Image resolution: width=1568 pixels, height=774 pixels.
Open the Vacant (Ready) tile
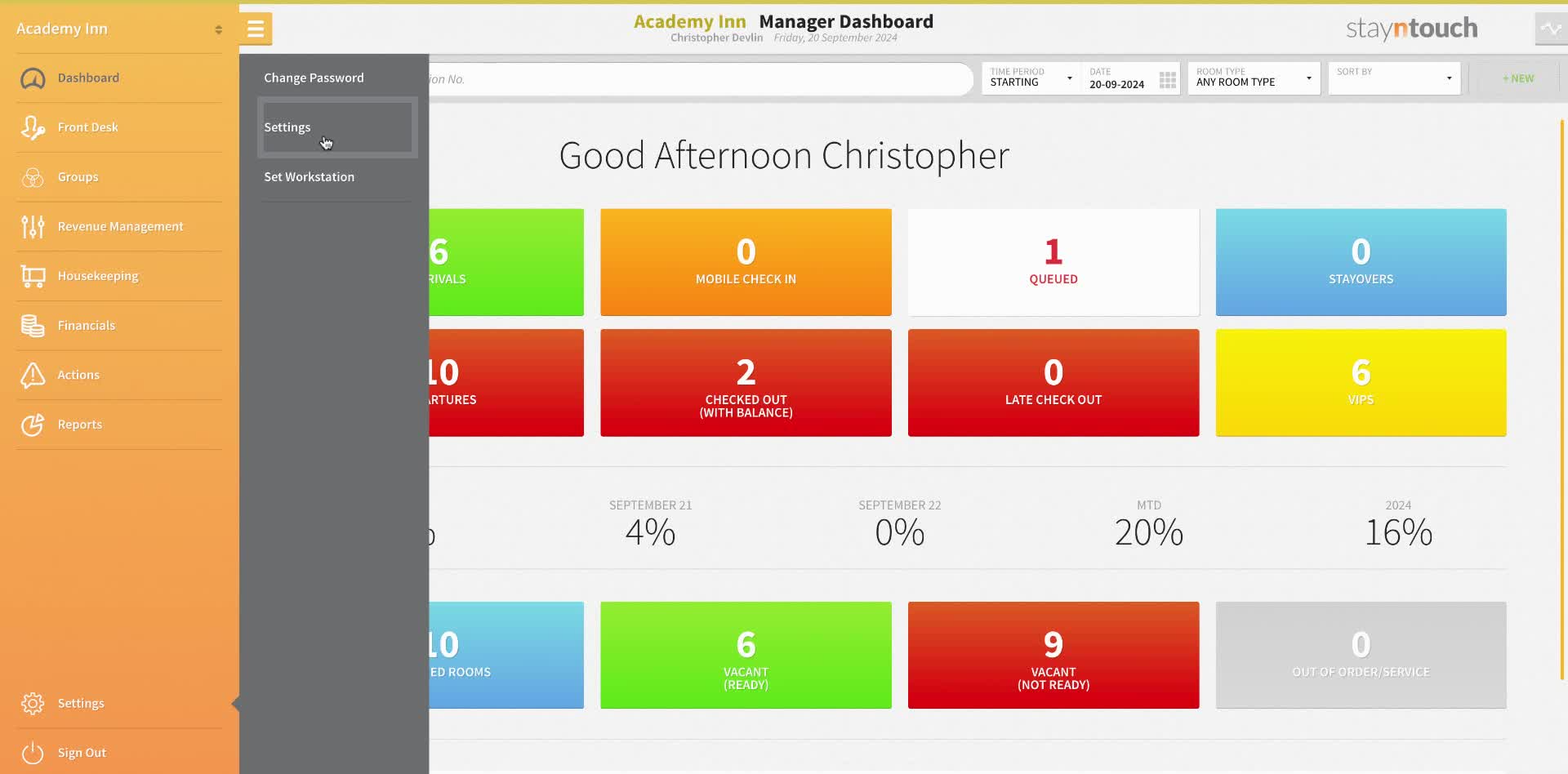(746, 655)
